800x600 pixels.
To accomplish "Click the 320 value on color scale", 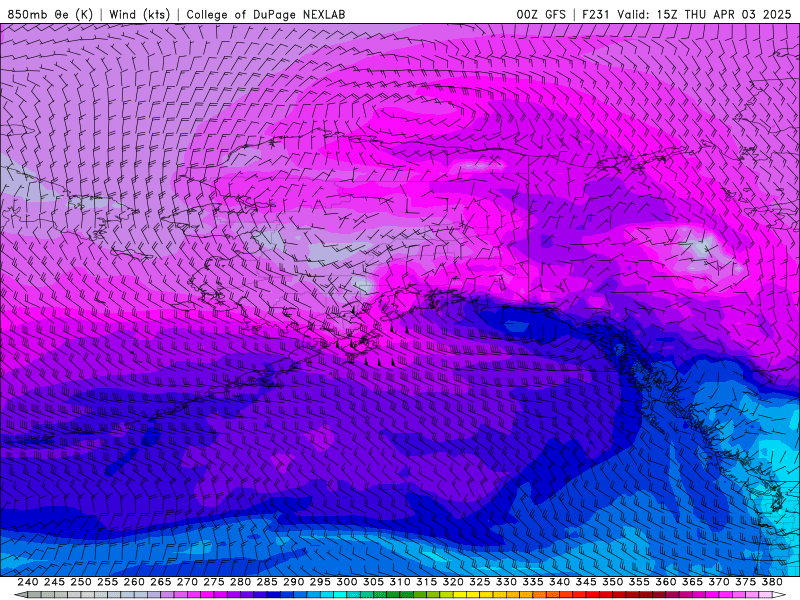I will coord(453,582).
